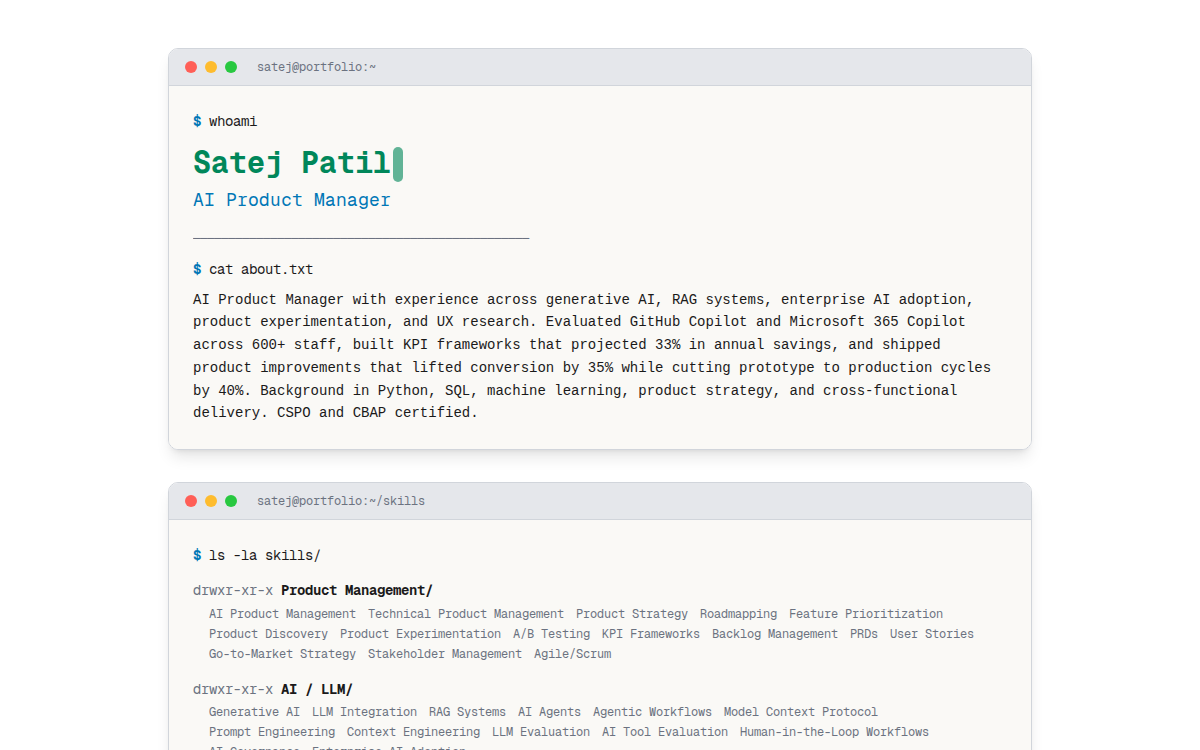
Task: Select the "Product Experimentation" skill tag
Action: pyautogui.click(x=420, y=634)
